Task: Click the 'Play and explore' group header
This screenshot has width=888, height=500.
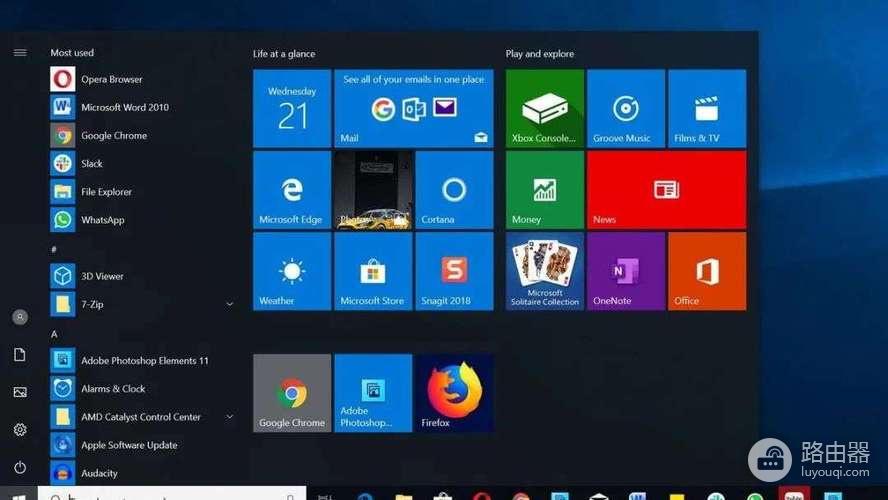Action: pos(540,54)
